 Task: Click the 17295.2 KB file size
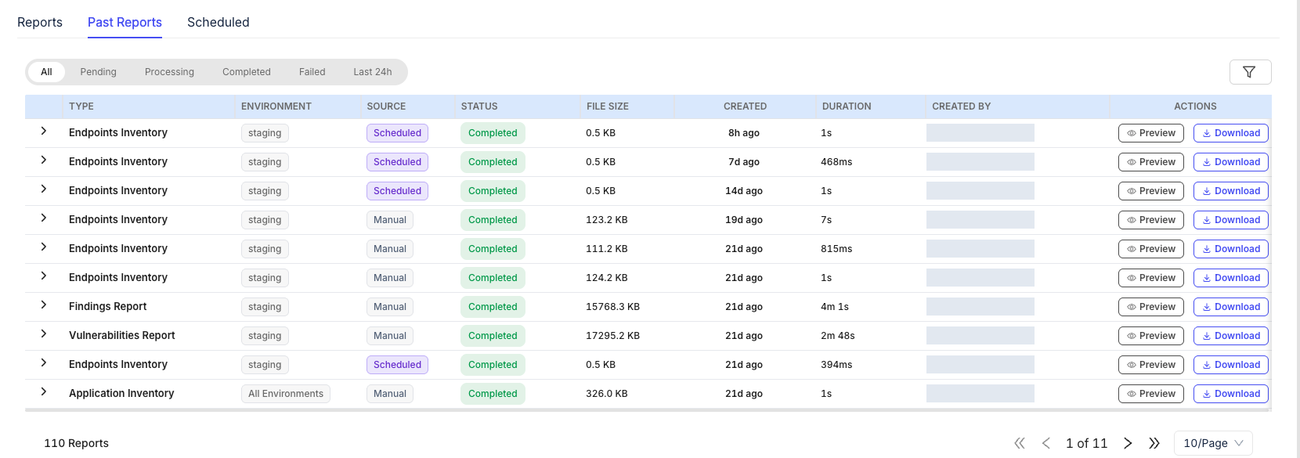(613, 336)
